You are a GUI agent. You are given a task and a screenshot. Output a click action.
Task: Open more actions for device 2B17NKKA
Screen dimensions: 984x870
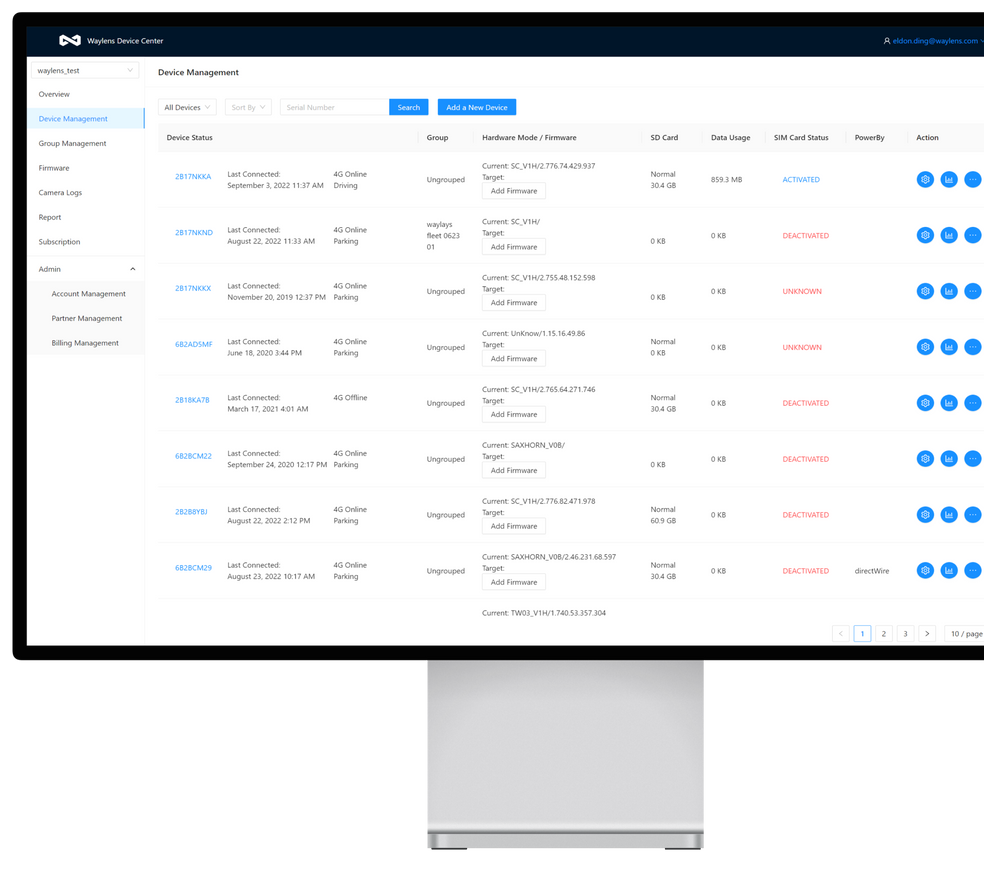[973, 180]
